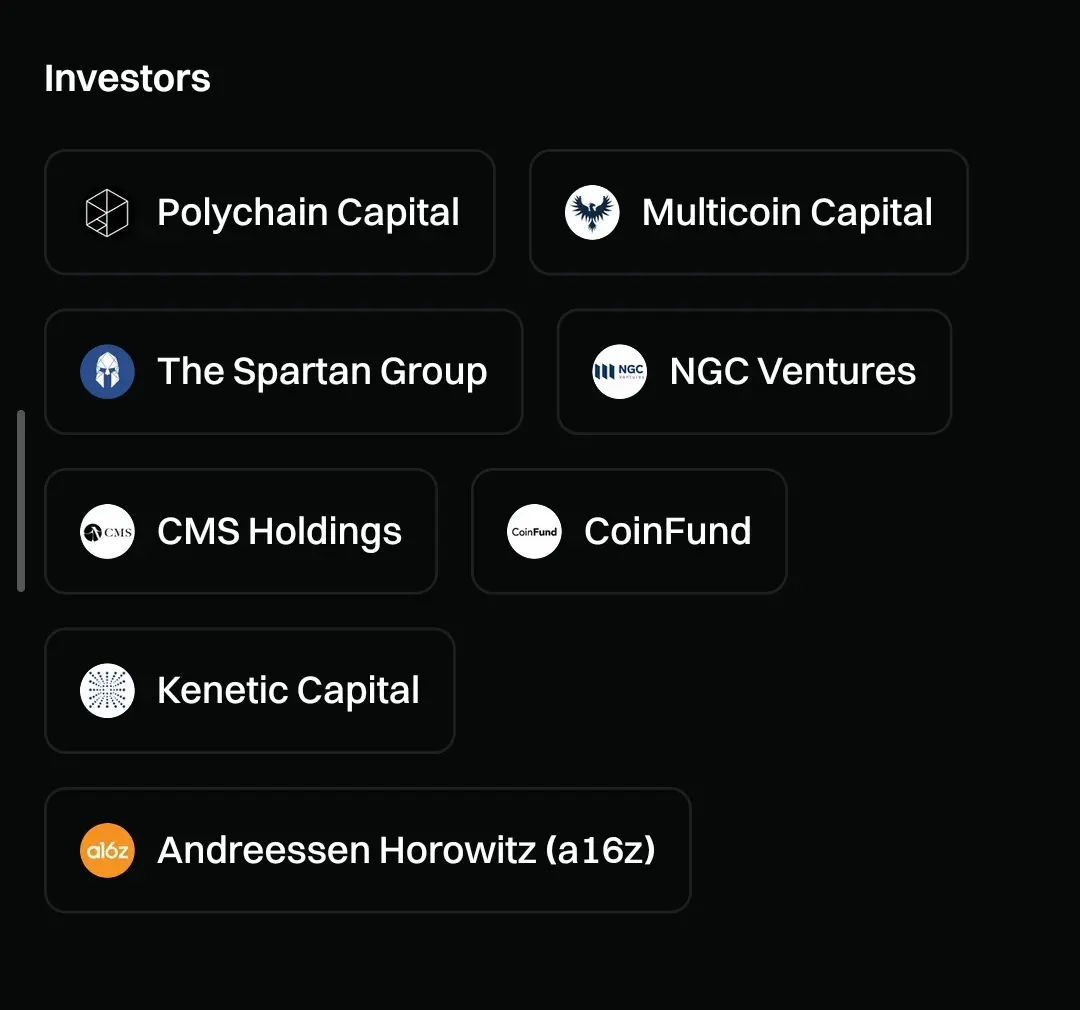The image size is (1080, 1010).
Task: Select the CoinFund name text
Action: pos(667,531)
